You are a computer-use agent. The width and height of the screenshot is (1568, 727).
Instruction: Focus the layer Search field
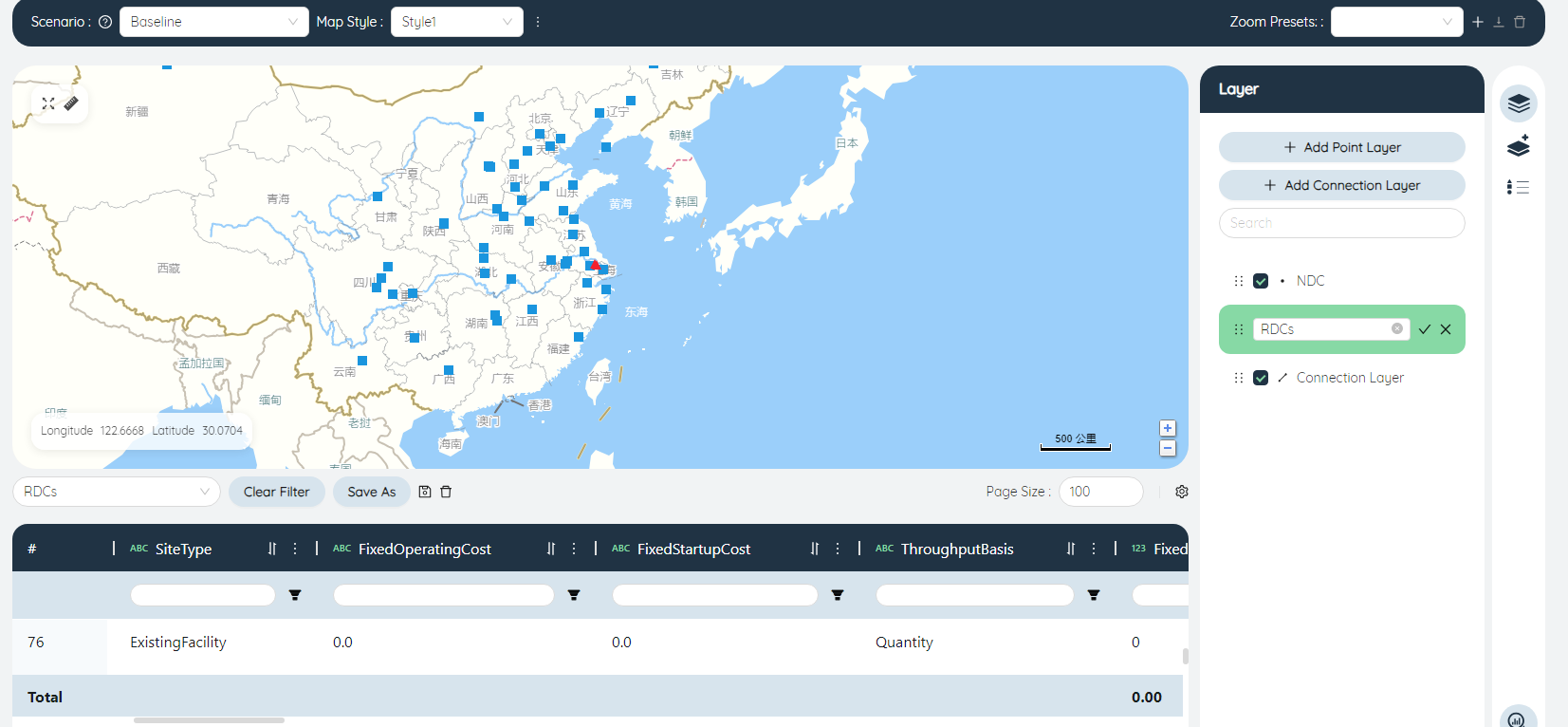[x=1342, y=223]
